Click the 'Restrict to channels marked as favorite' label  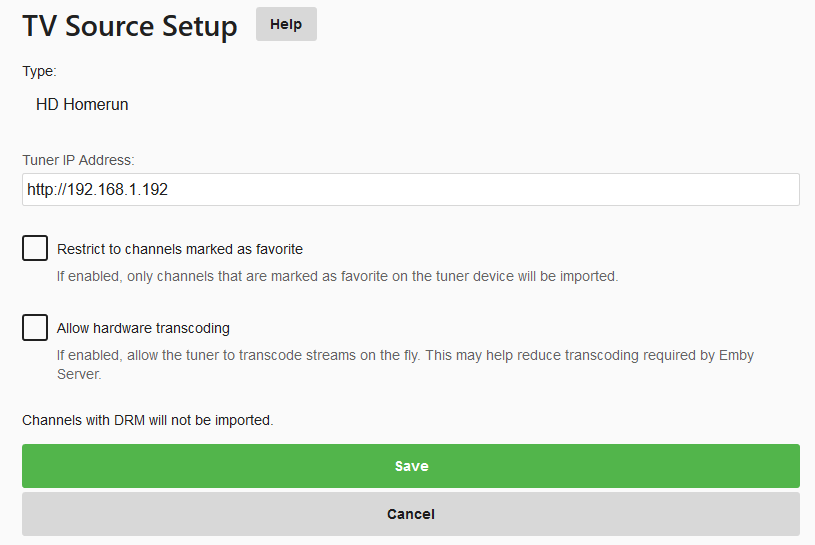coord(180,249)
